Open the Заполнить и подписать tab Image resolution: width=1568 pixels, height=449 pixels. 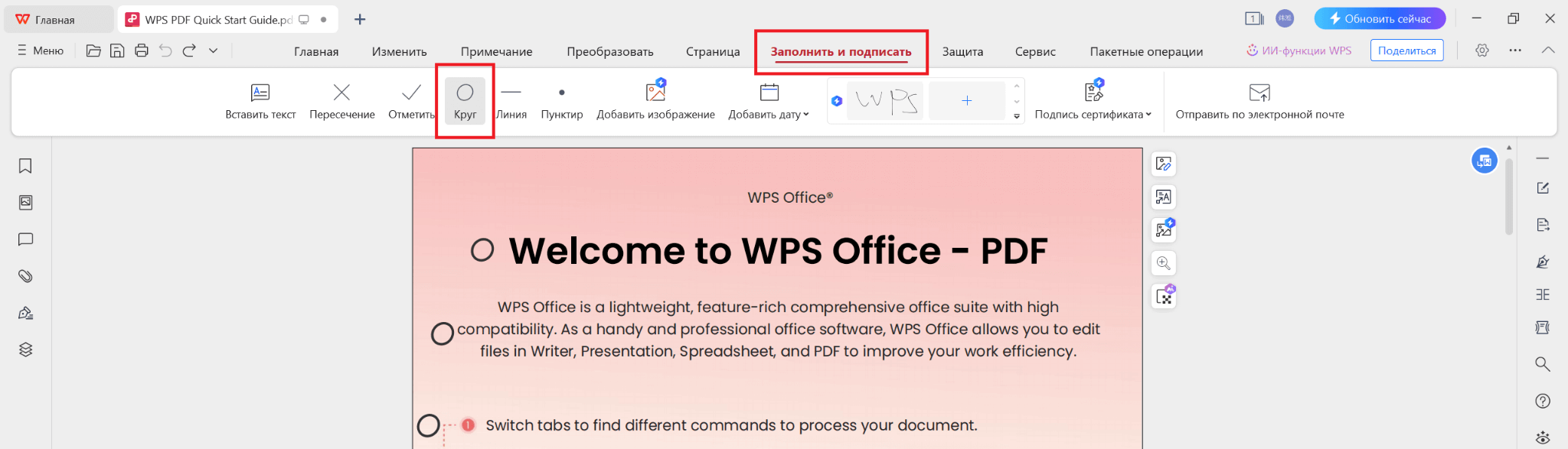pyautogui.click(x=841, y=51)
